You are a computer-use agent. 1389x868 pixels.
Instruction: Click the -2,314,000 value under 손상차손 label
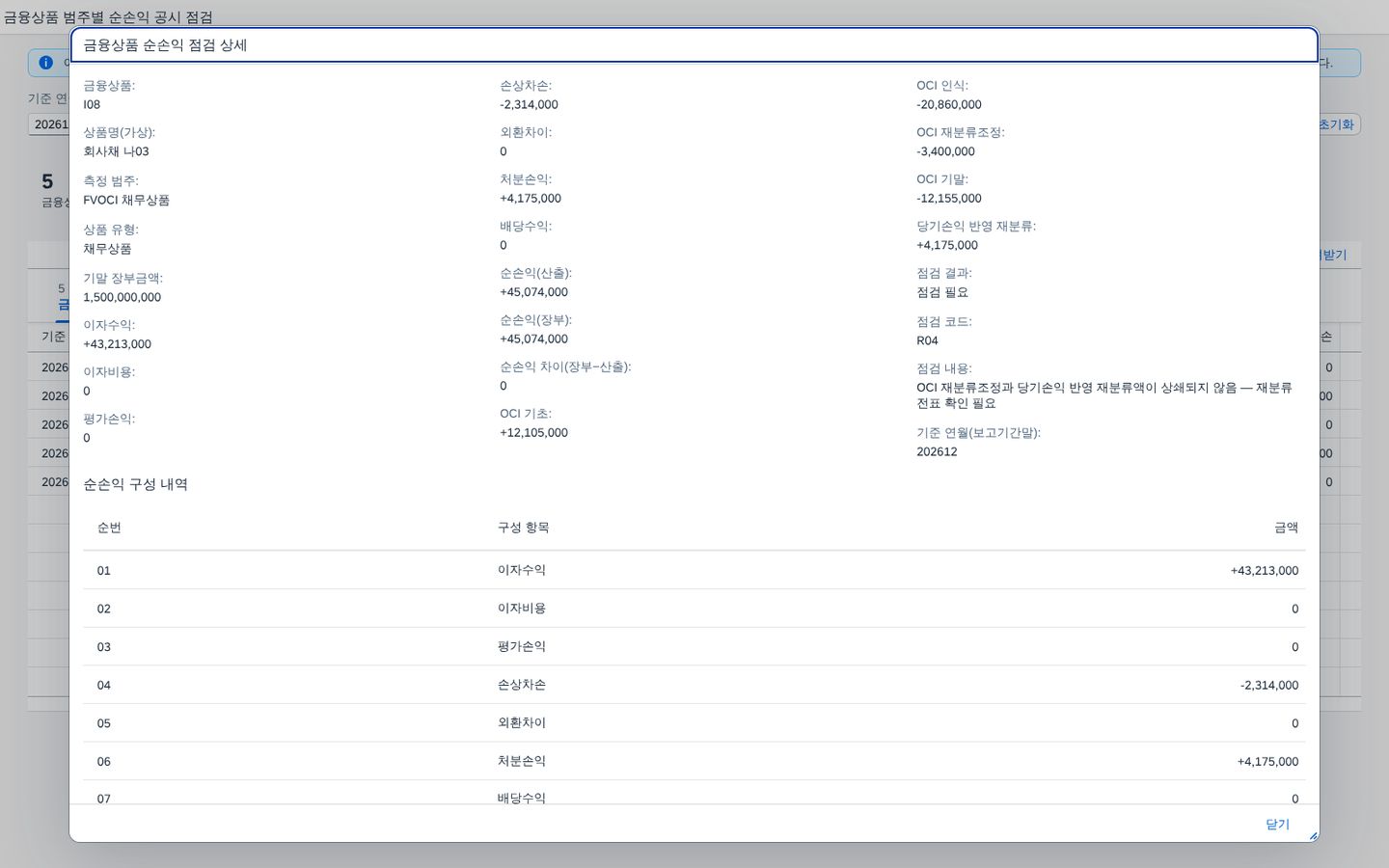coord(529,104)
